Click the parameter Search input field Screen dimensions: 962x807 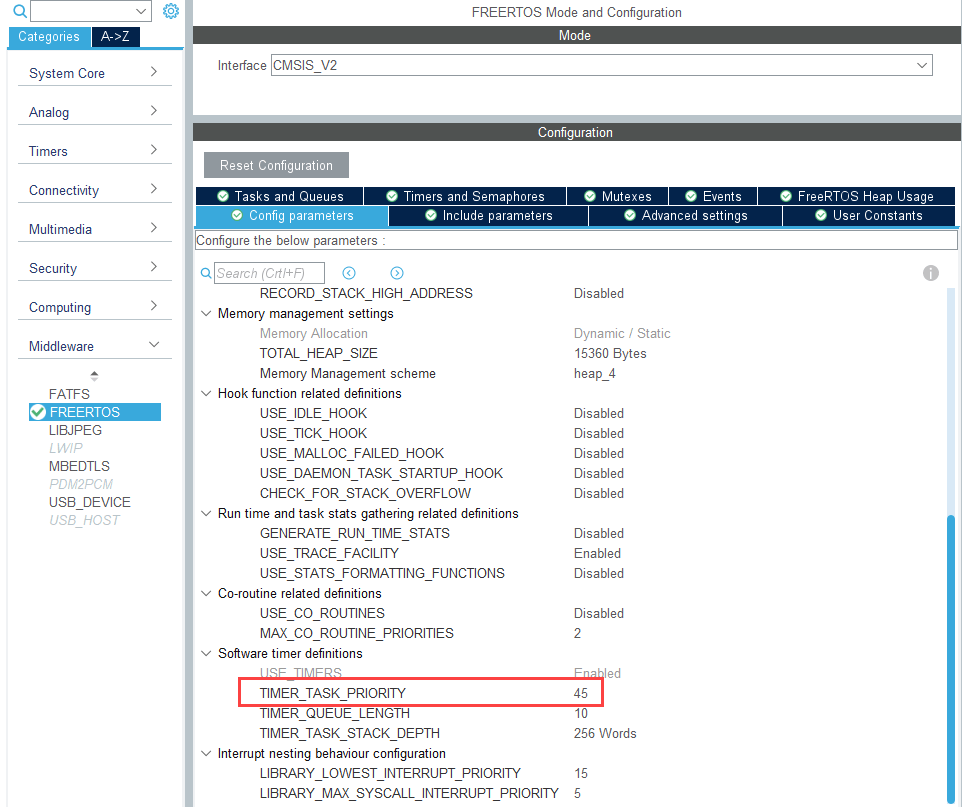pyautogui.click(x=269, y=273)
